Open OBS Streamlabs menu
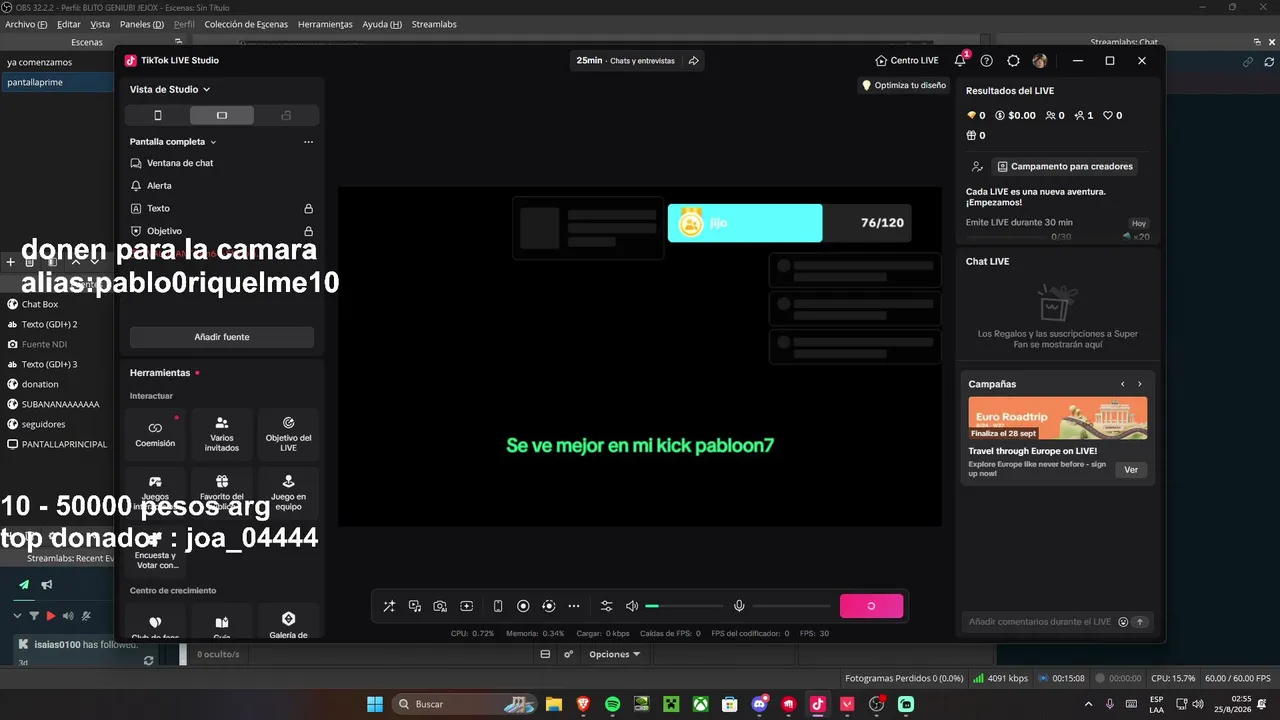 [x=435, y=24]
